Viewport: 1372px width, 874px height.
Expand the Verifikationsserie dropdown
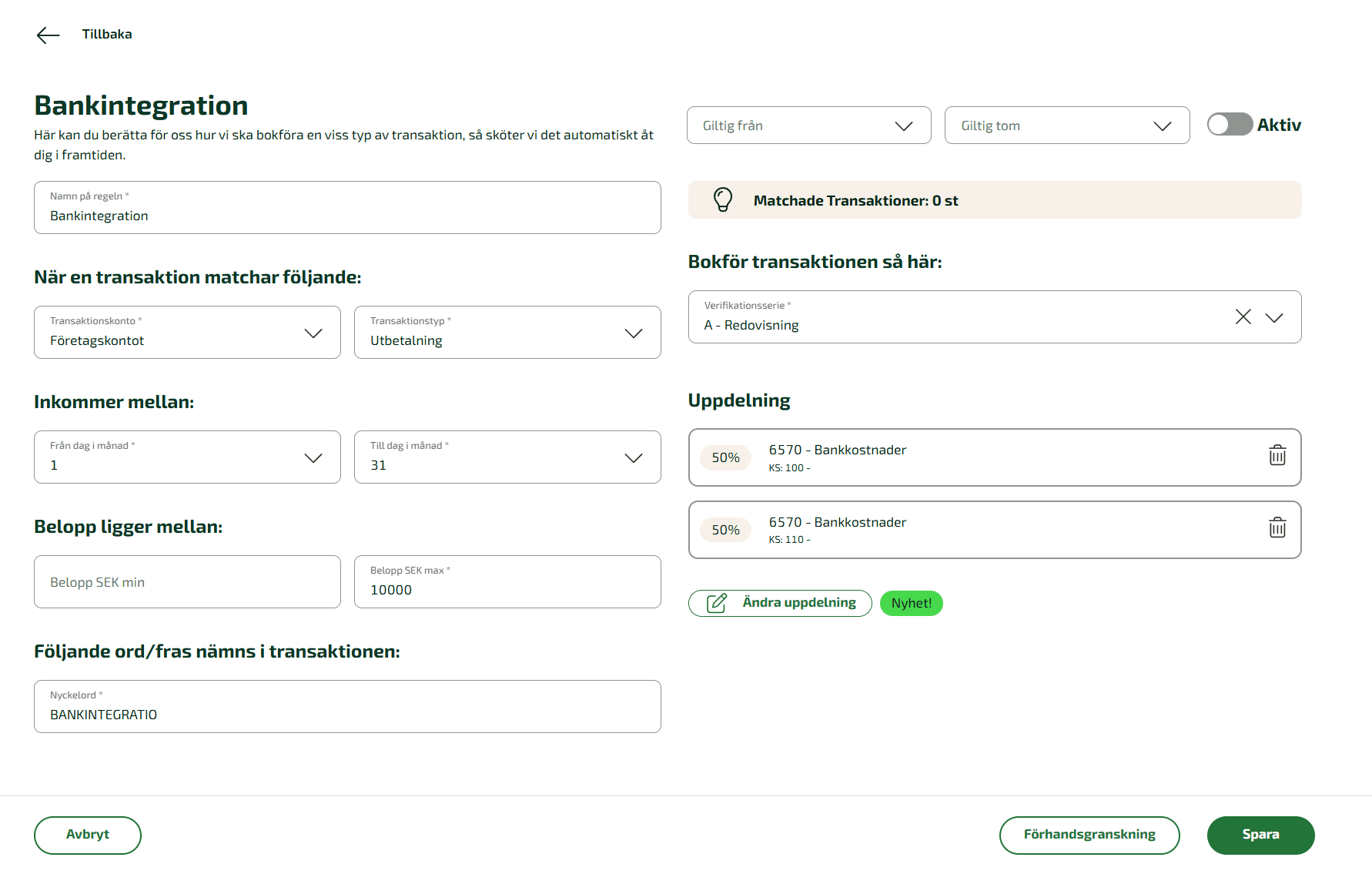[1275, 316]
